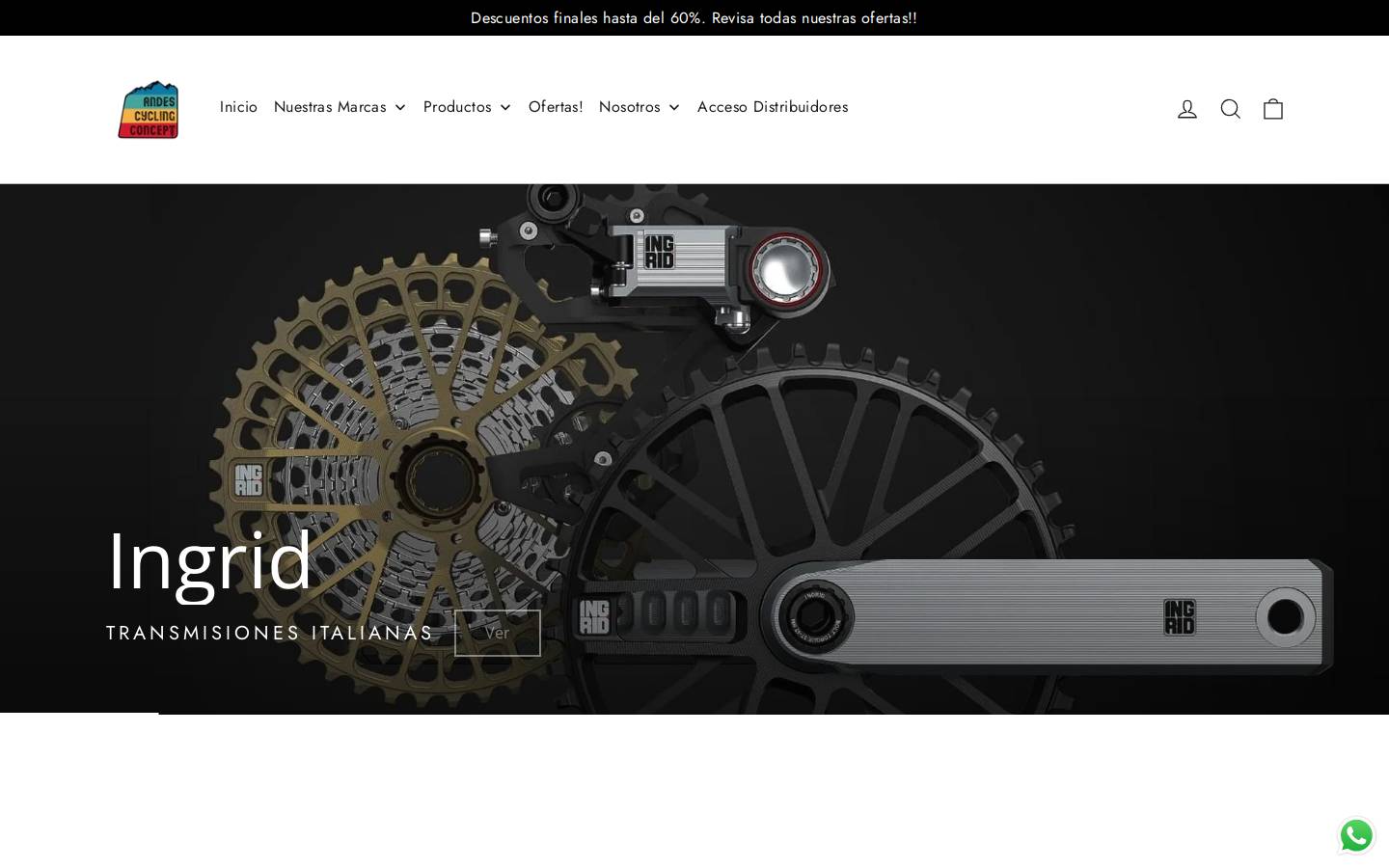Click the Ver button on Ingrid banner
The image size is (1389, 868).
point(498,633)
